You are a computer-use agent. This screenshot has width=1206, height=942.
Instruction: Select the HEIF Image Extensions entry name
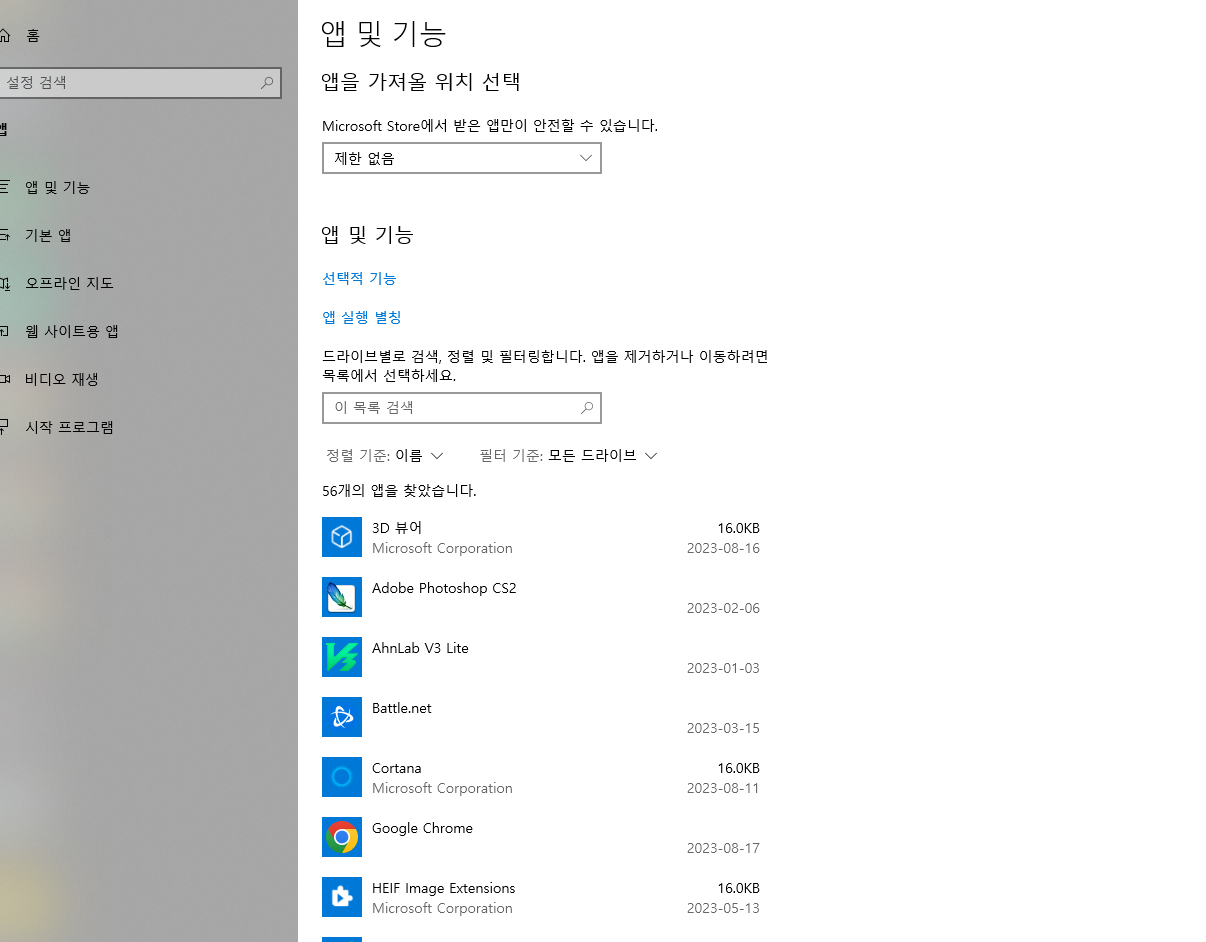click(444, 888)
